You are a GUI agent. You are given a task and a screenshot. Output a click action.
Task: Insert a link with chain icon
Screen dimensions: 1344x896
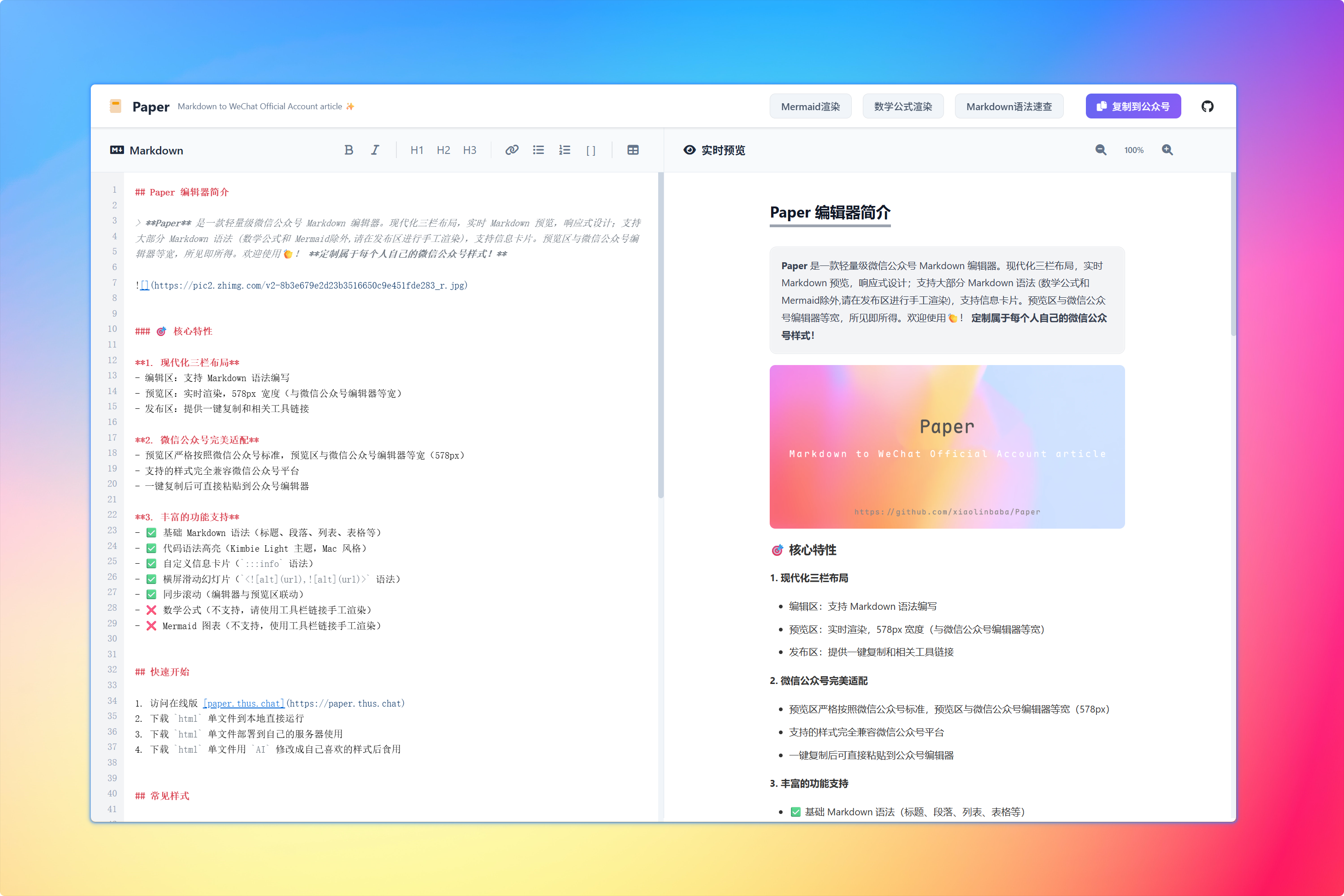pyautogui.click(x=512, y=150)
